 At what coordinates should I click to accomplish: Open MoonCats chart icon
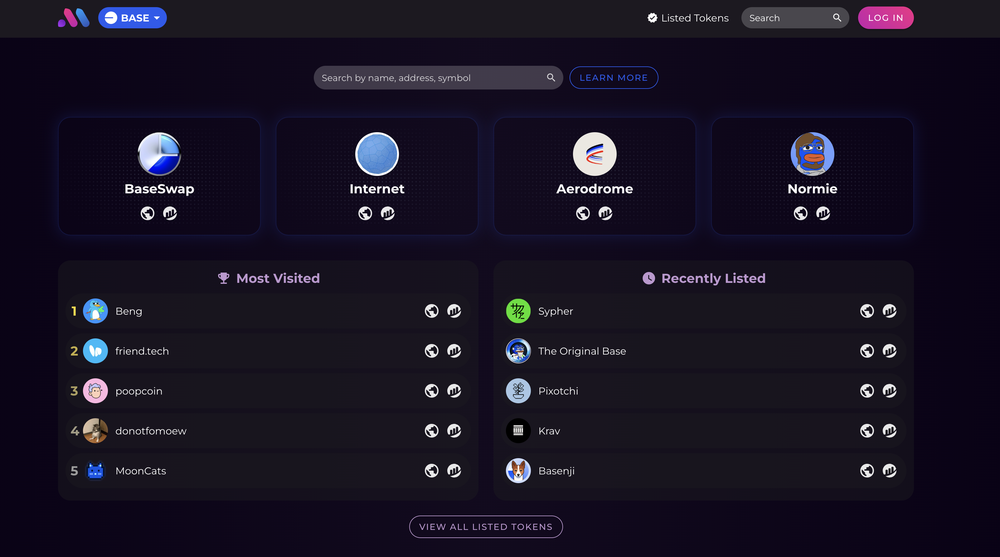click(454, 470)
